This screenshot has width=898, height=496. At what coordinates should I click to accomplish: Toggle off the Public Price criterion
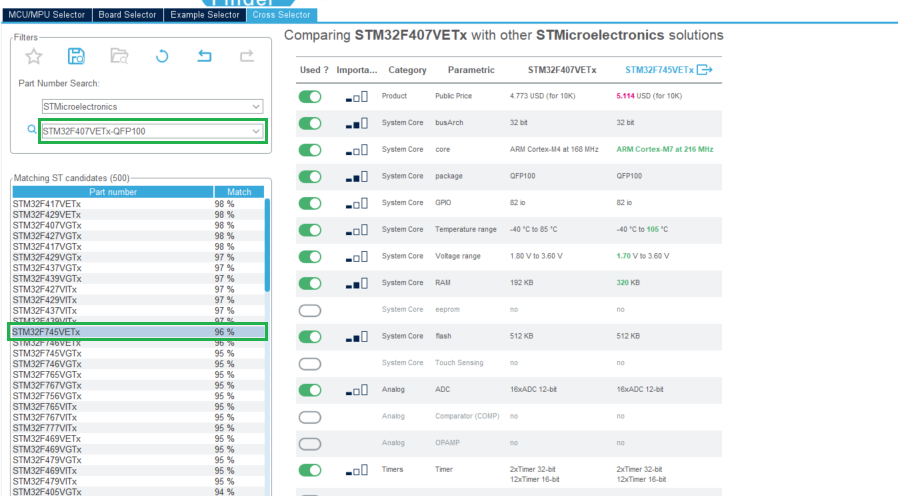click(310, 97)
